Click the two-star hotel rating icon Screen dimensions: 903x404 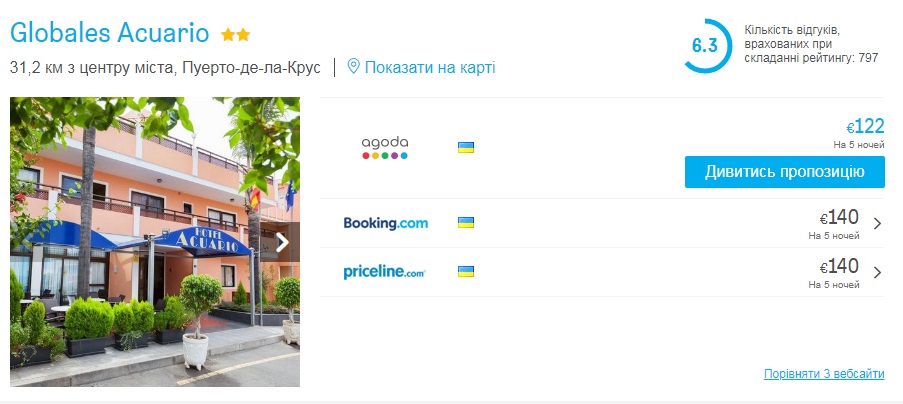[236, 35]
